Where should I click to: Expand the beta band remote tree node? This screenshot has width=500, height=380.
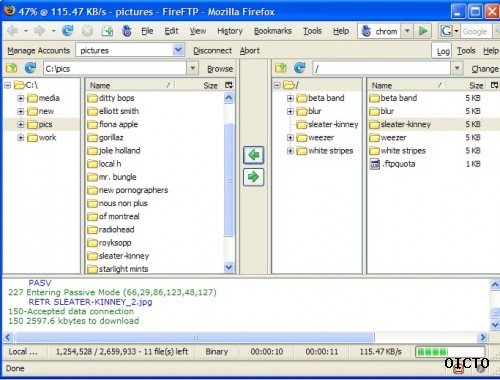pos(290,98)
